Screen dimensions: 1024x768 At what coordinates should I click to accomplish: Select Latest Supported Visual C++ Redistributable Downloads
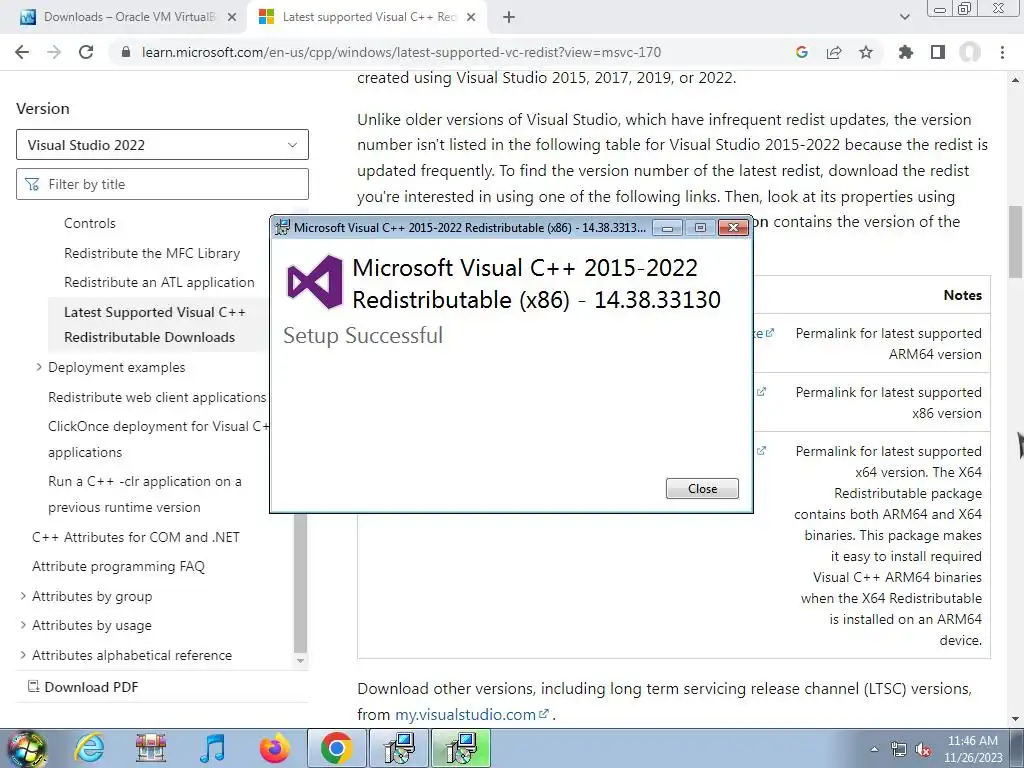coord(157,325)
